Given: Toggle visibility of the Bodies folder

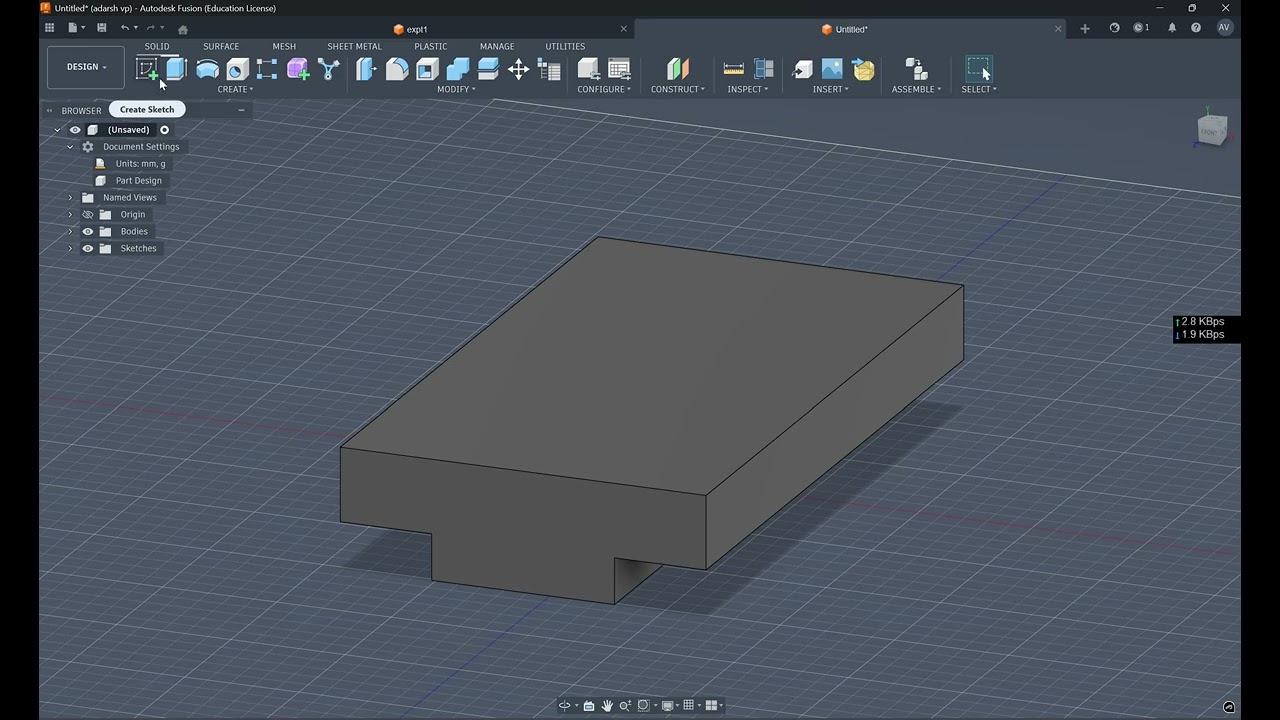Looking at the screenshot, I should point(88,231).
